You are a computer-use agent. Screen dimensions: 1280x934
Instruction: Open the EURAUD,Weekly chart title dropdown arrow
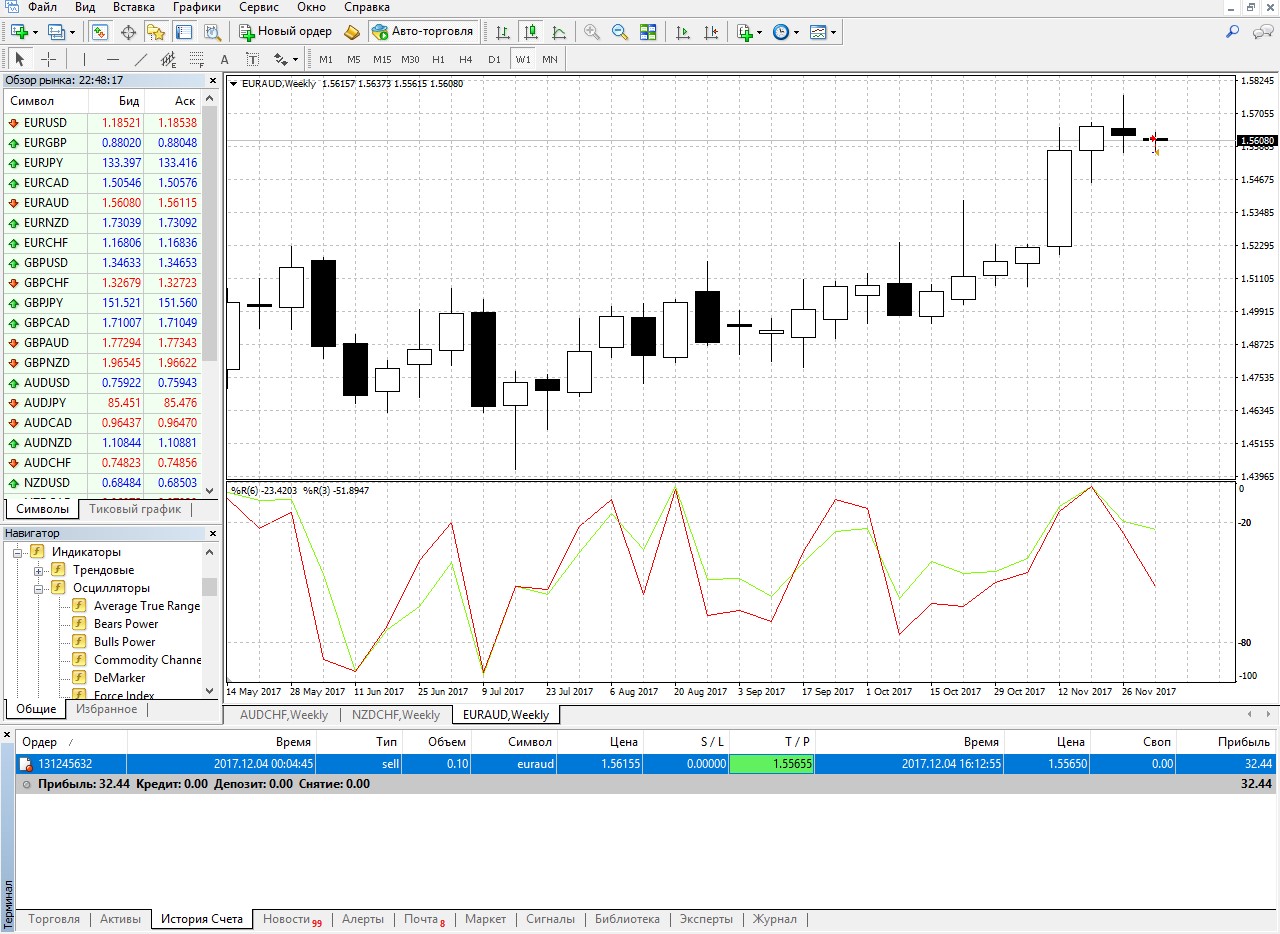[234, 84]
